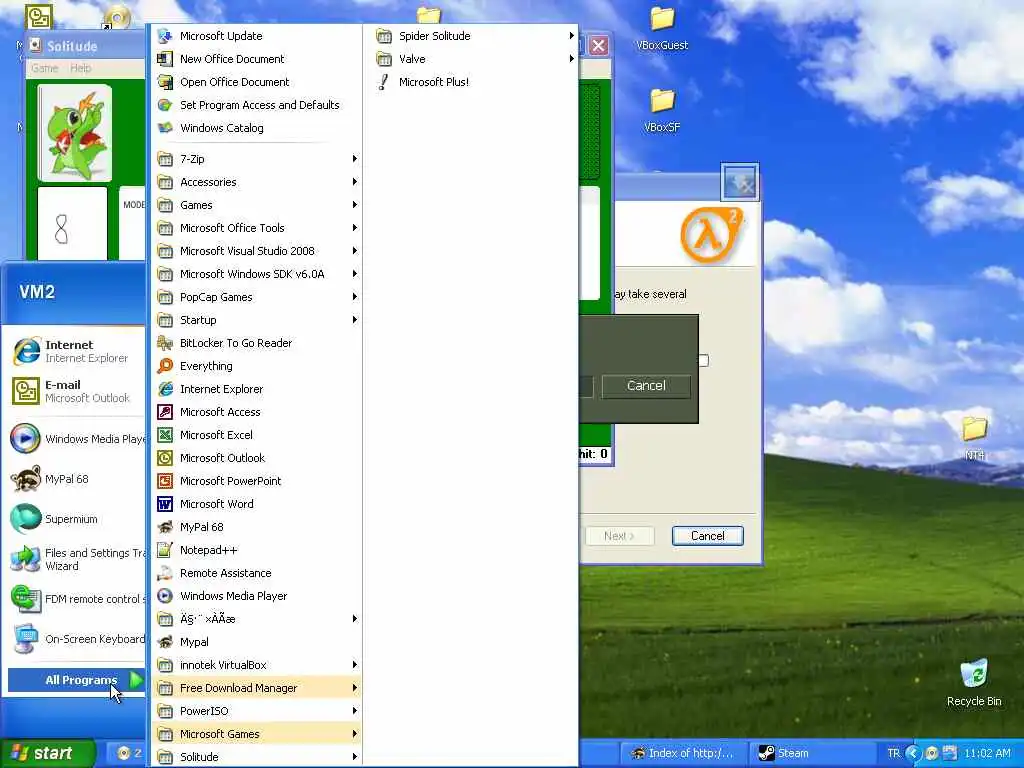
Task: Click the Microsoft Access icon
Action: [165, 412]
